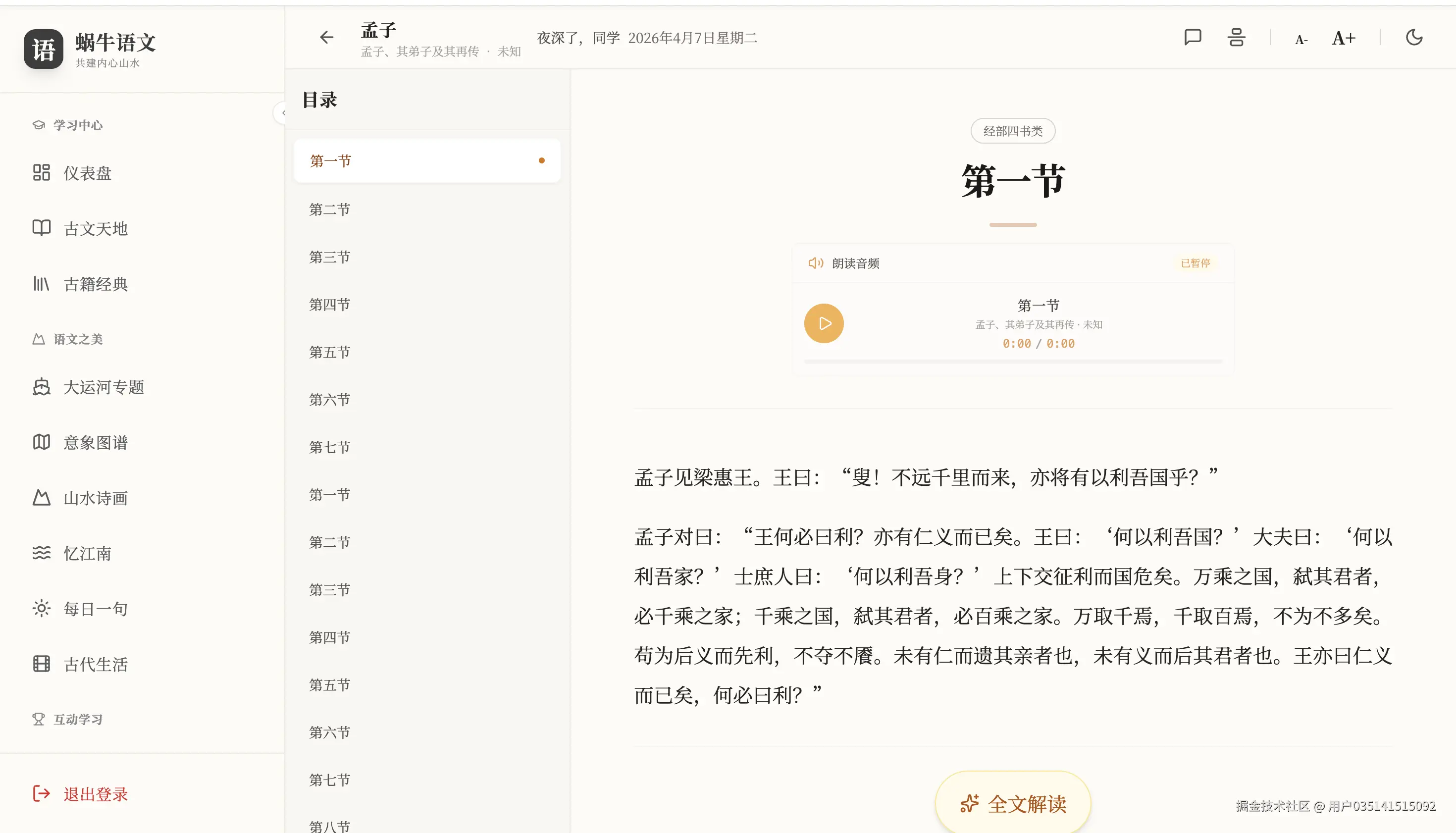1456x833 pixels.
Task: Go to the 意象图谱 imagery map
Action: [96, 442]
